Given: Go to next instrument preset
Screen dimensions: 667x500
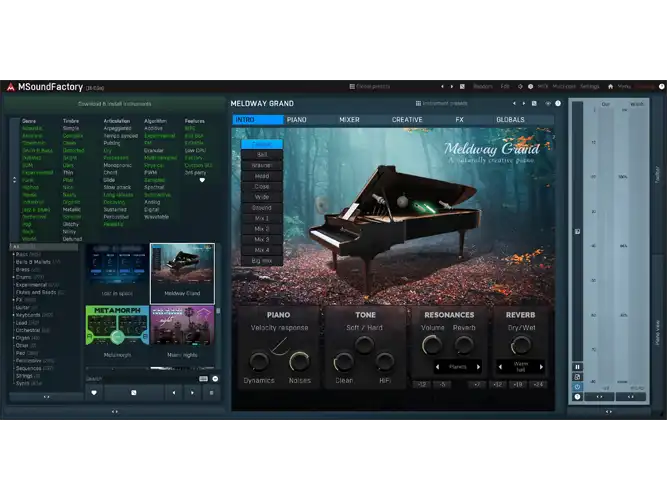Looking at the screenshot, I should click(x=524, y=103).
